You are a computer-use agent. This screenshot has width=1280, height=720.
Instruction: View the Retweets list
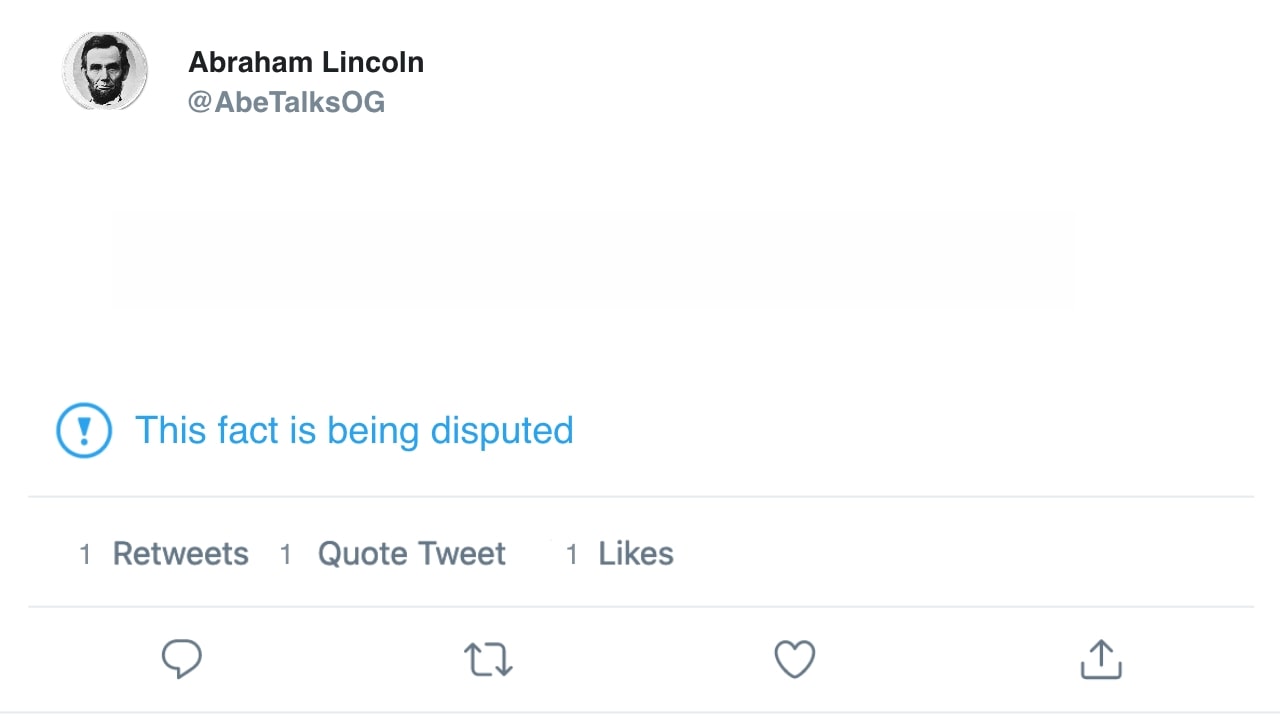coord(180,554)
